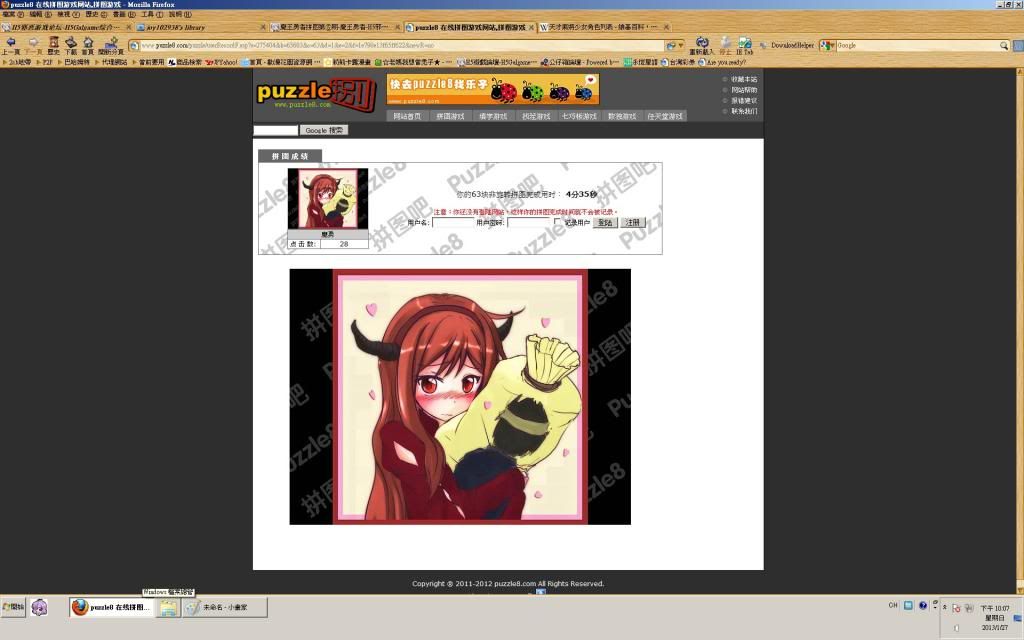Open 网站首页 in the puzzle8 nav
Screen dimensions: 1024x640
407,116
